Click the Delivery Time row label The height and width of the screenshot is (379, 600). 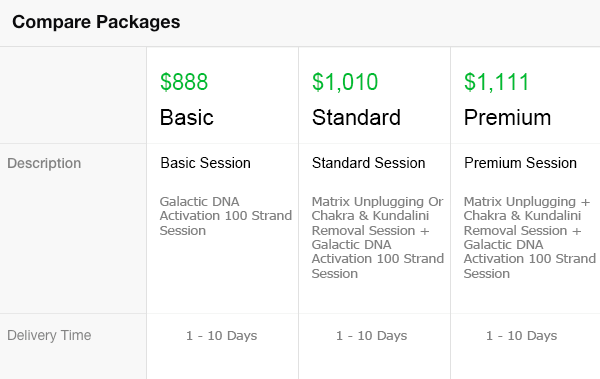coord(49,335)
